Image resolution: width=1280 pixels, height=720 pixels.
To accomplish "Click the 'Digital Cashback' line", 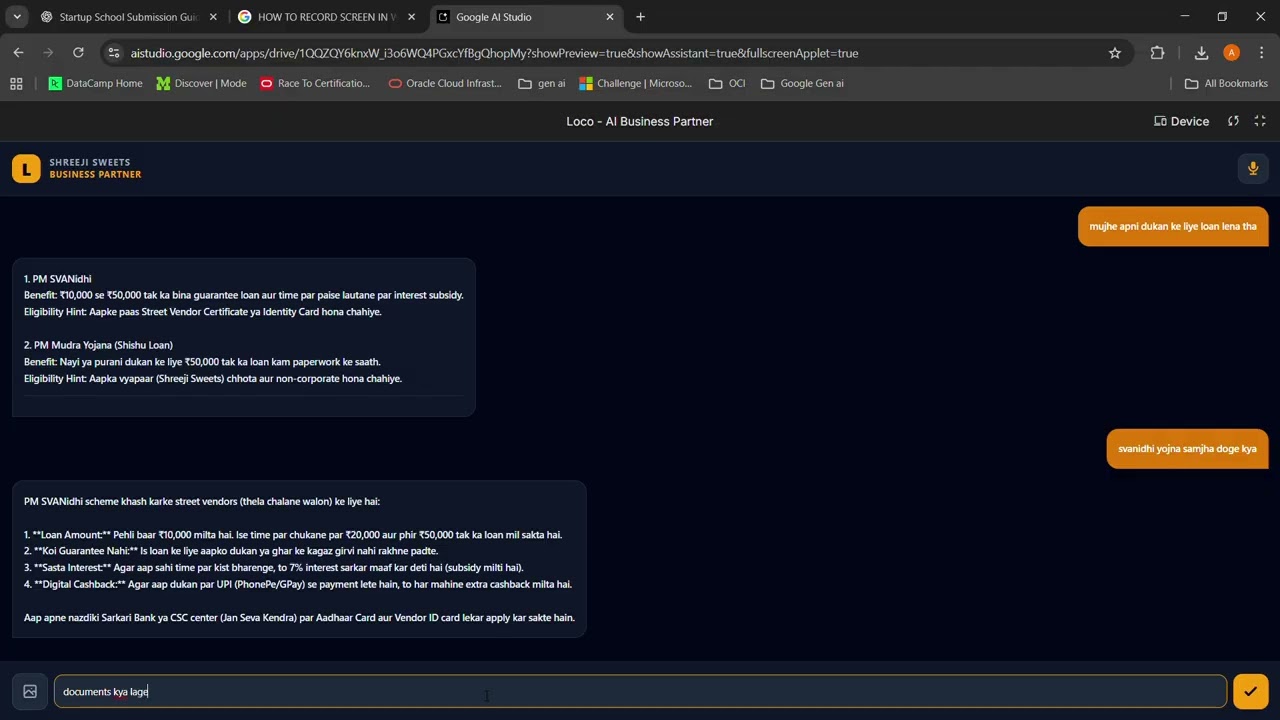I will coord(298,584).
